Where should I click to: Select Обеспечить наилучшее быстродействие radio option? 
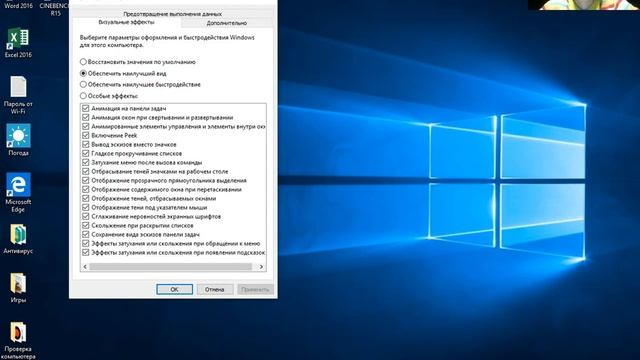tap(83, 84)
